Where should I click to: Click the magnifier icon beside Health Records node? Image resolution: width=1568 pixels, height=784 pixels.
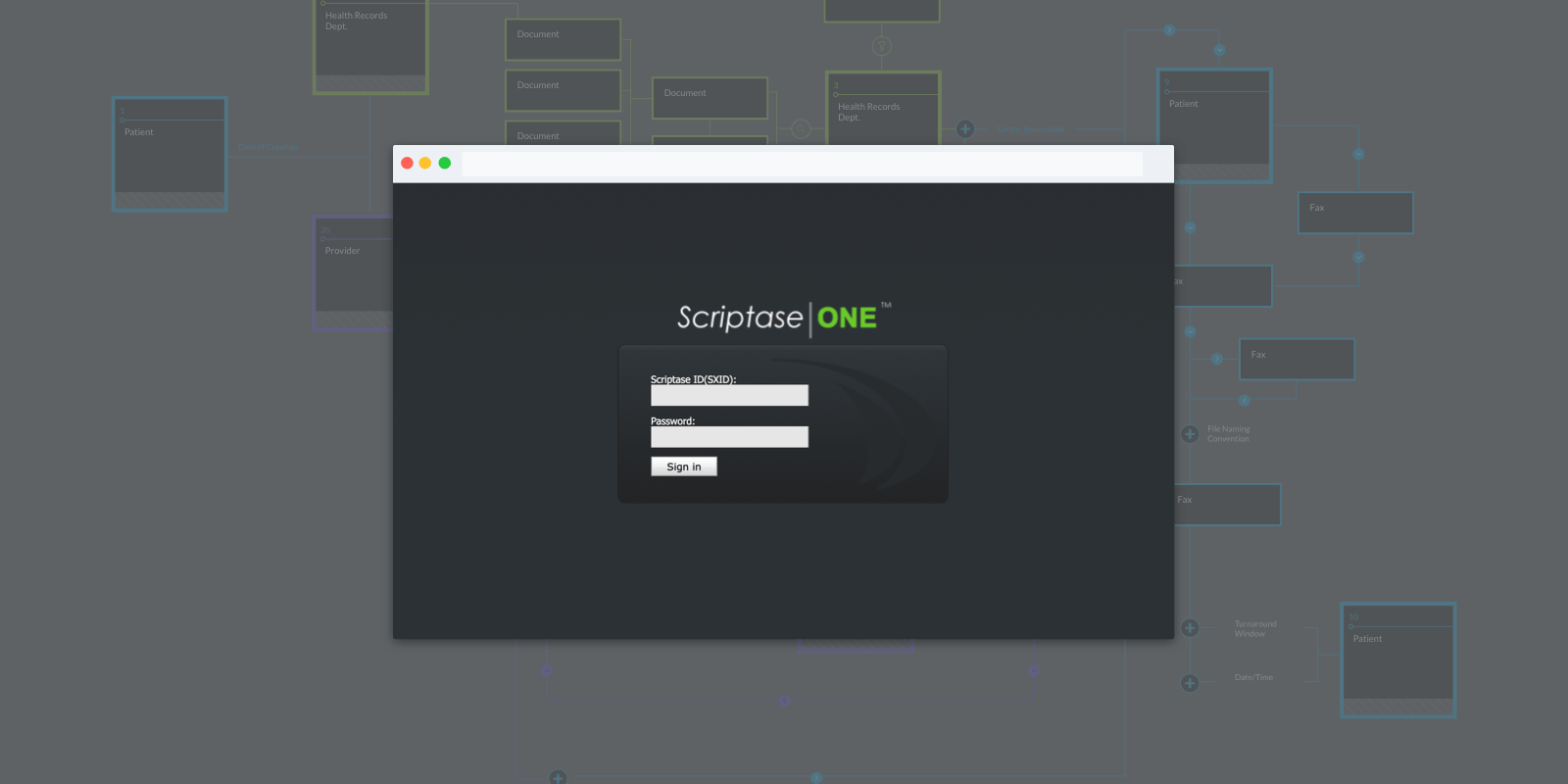pyautogui.click(x=801, y=129)
